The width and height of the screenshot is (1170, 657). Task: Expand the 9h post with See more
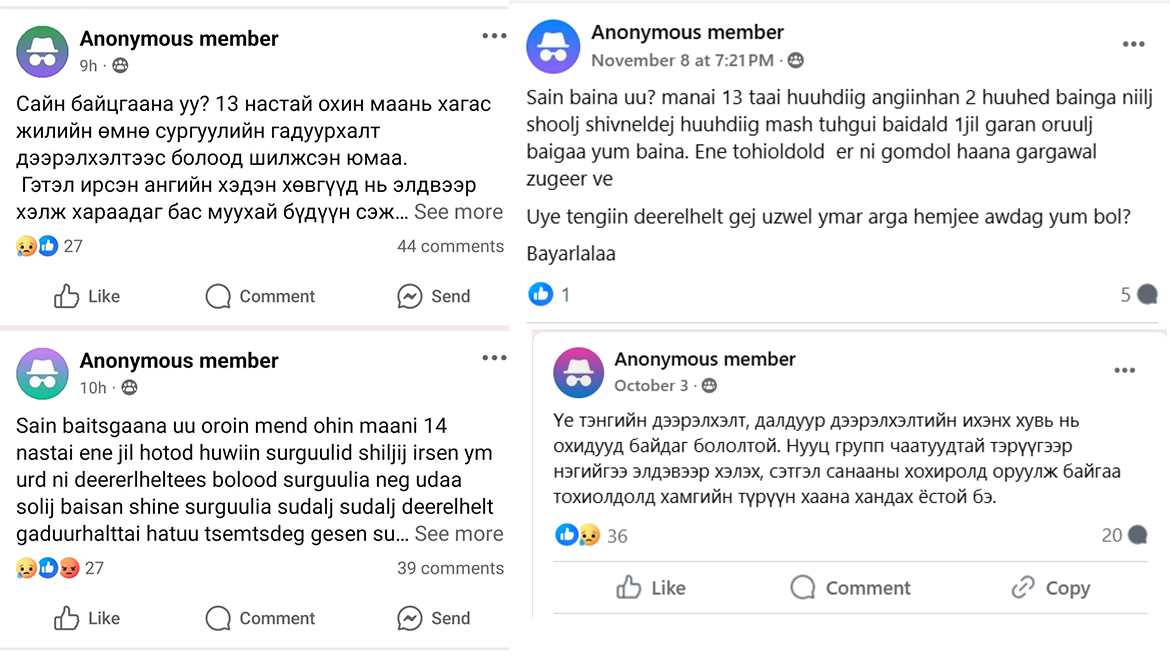tap(458, 212)
